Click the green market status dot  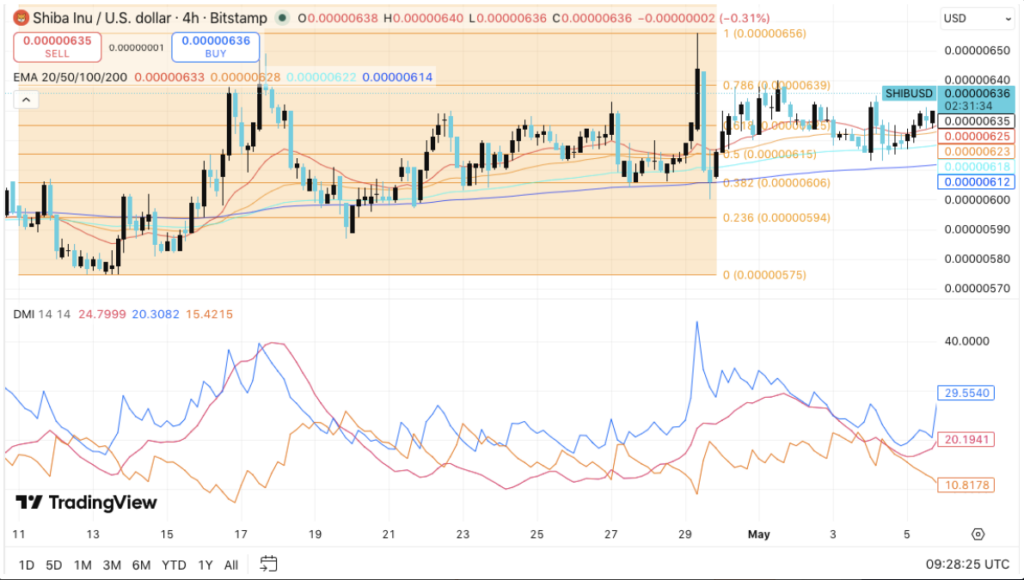282,18
